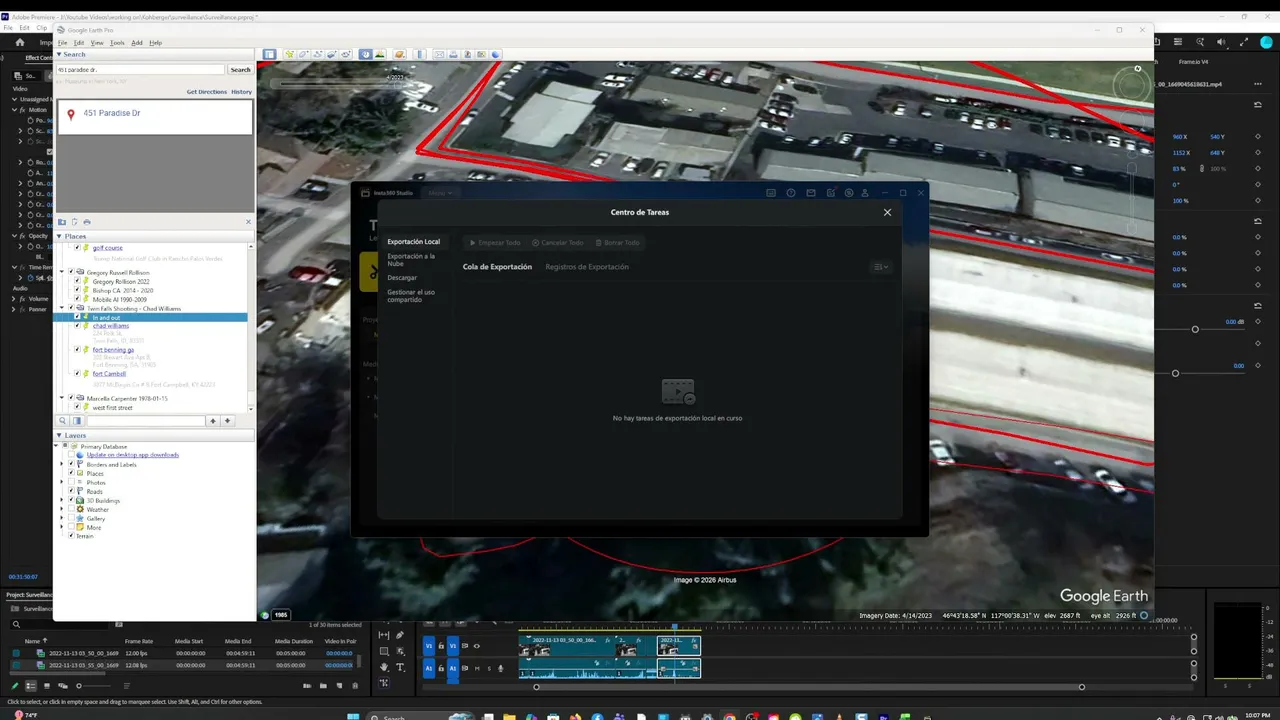
Task: Move selected place down arrow button
Action: [x=227, y=421]
